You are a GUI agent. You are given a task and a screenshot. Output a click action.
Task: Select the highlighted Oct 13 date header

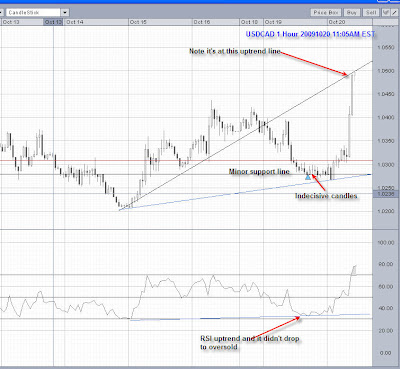click(53, 22)
